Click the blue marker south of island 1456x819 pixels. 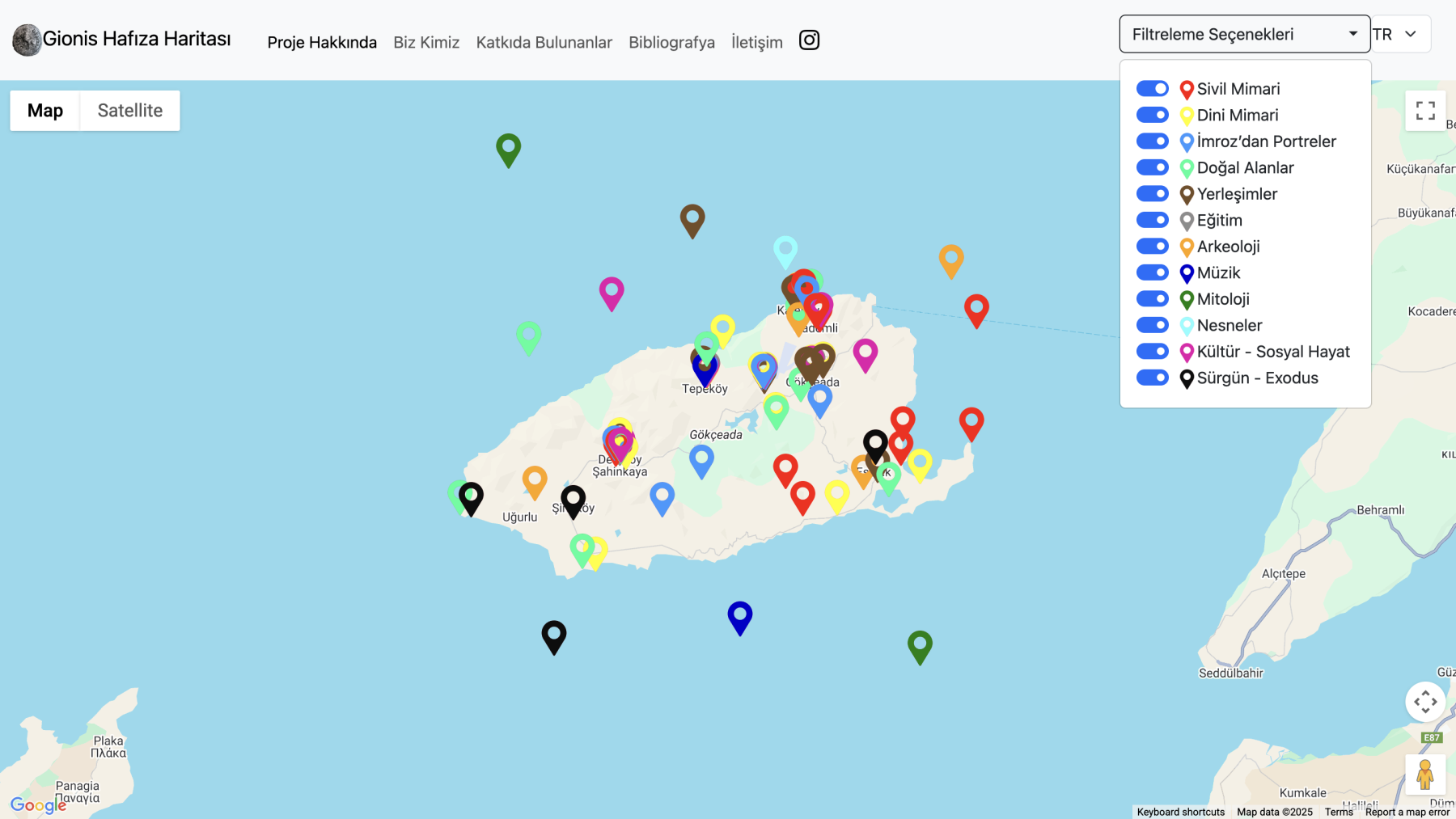pyautogui.click(x=739, y=616)
